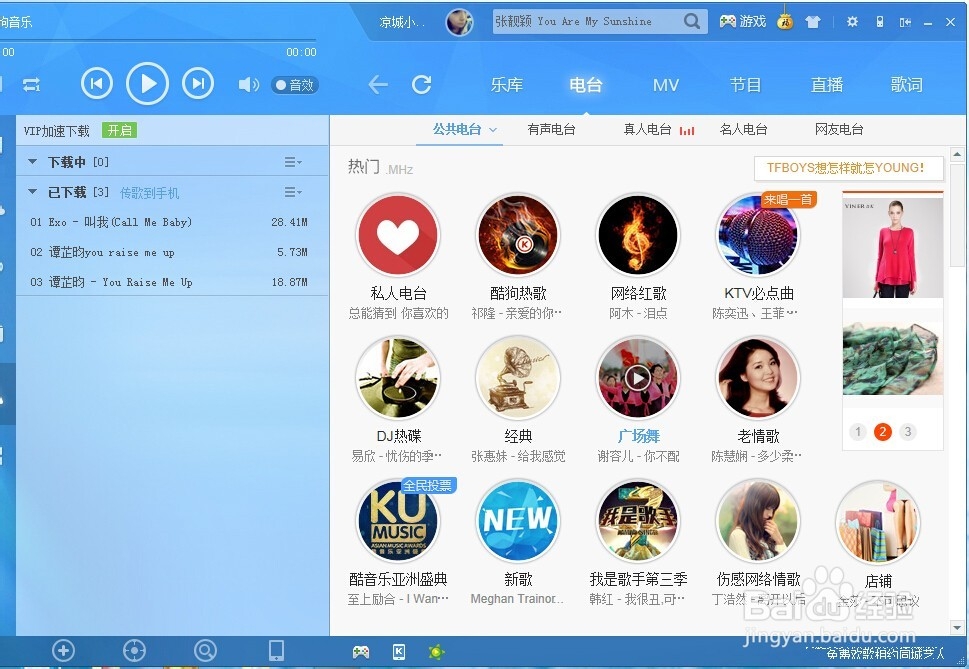Open the search magnifier in bottom bar
Screen dimensions: 969x669
[x=205, y=650]
